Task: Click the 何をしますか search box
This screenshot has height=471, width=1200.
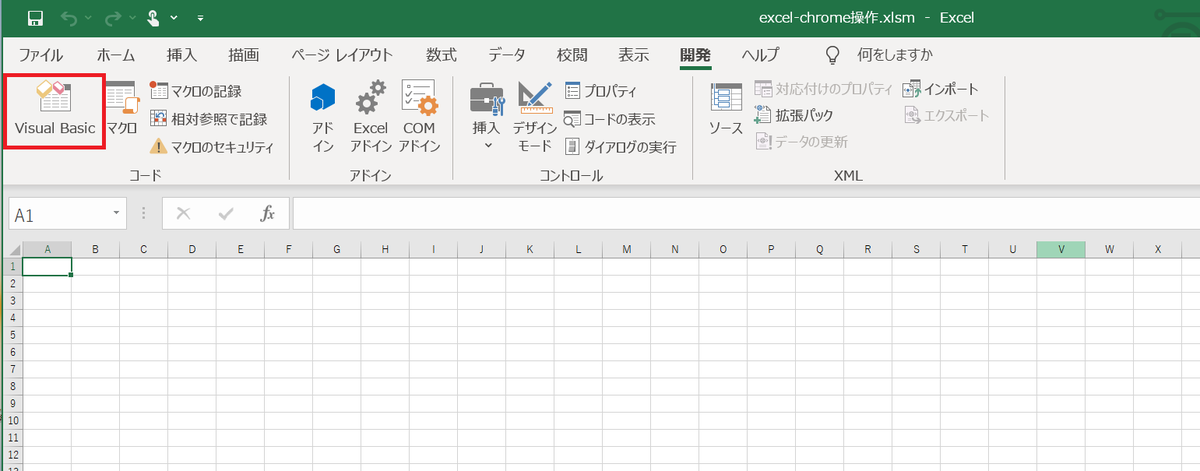Action: [x=895, y=54]
